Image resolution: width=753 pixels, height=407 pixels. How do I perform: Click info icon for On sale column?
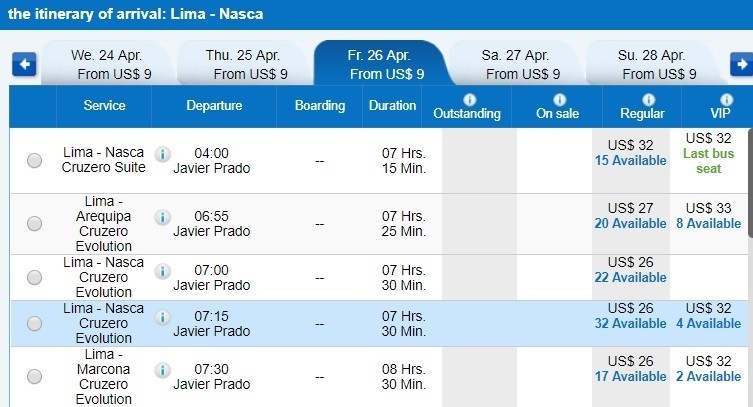(x=558, y=99)
